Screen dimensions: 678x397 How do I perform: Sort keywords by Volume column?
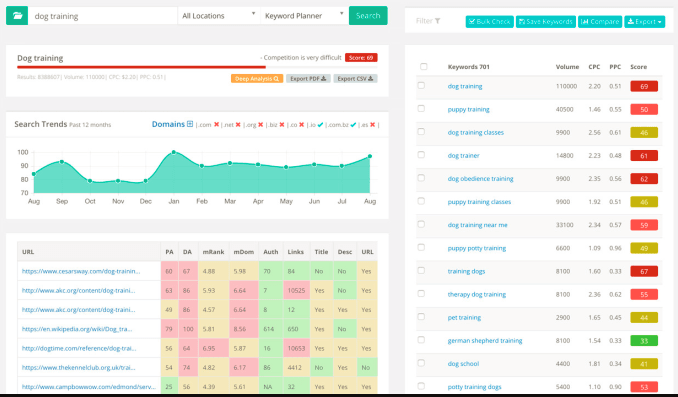pyautogui.click(x=567, y=67)
